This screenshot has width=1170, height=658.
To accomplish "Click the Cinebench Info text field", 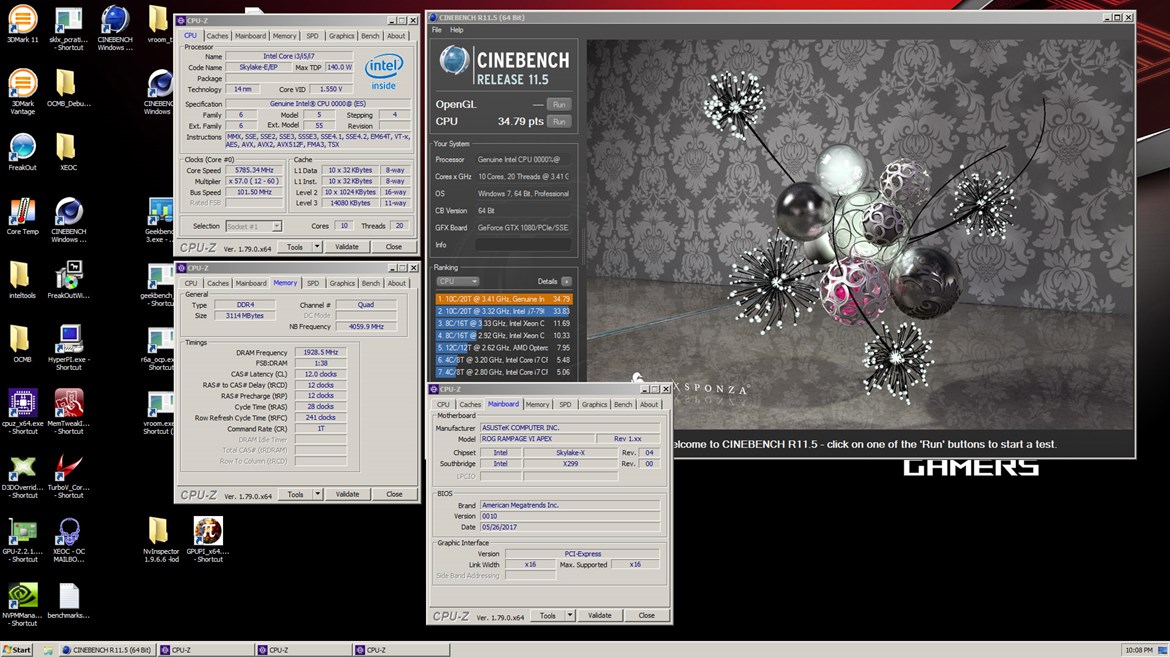I will click(524, 245).
